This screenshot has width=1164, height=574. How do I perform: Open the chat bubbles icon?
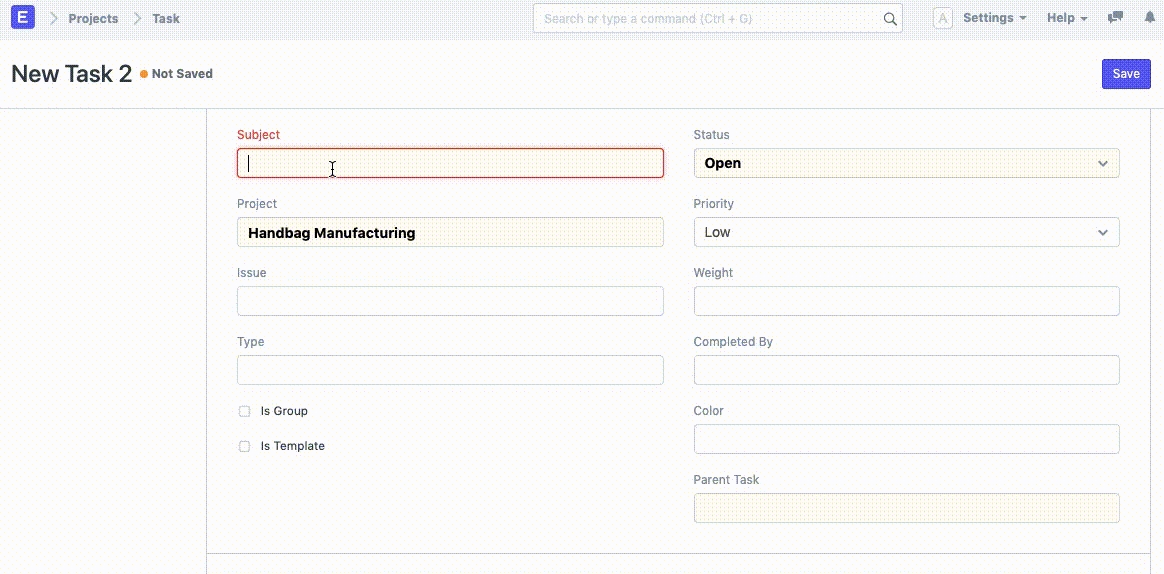(1115, 18)
